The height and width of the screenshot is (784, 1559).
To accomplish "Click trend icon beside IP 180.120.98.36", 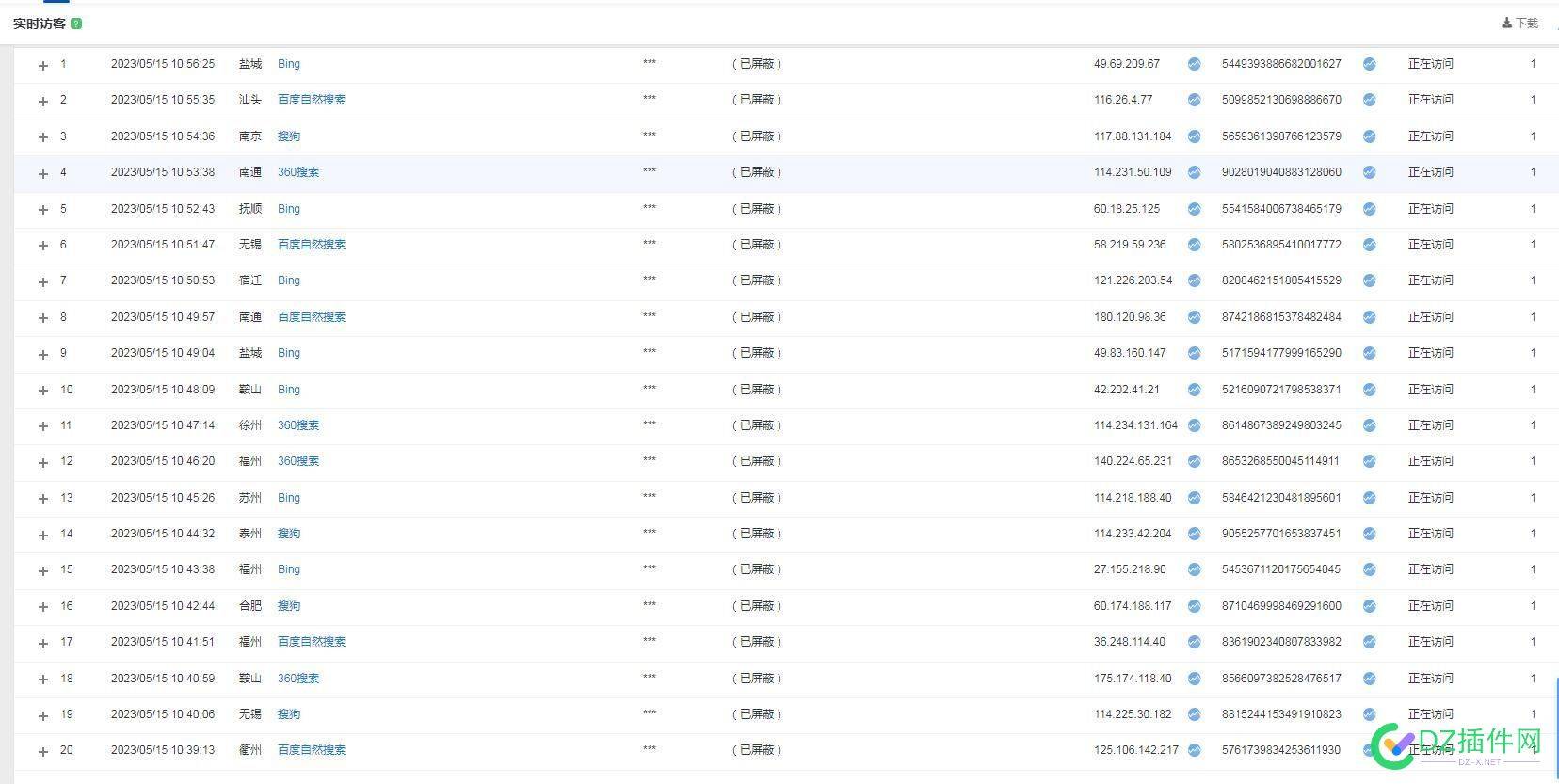I will [1194, 317].
